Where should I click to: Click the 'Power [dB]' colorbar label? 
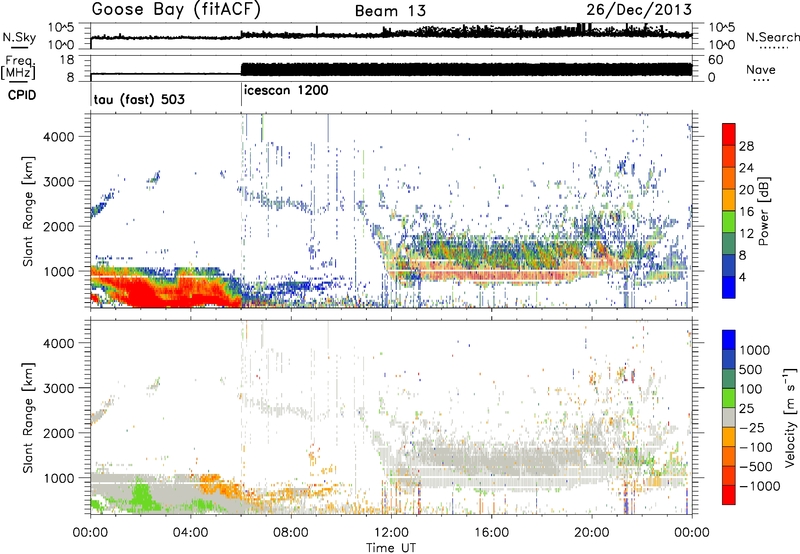[764, 211]
